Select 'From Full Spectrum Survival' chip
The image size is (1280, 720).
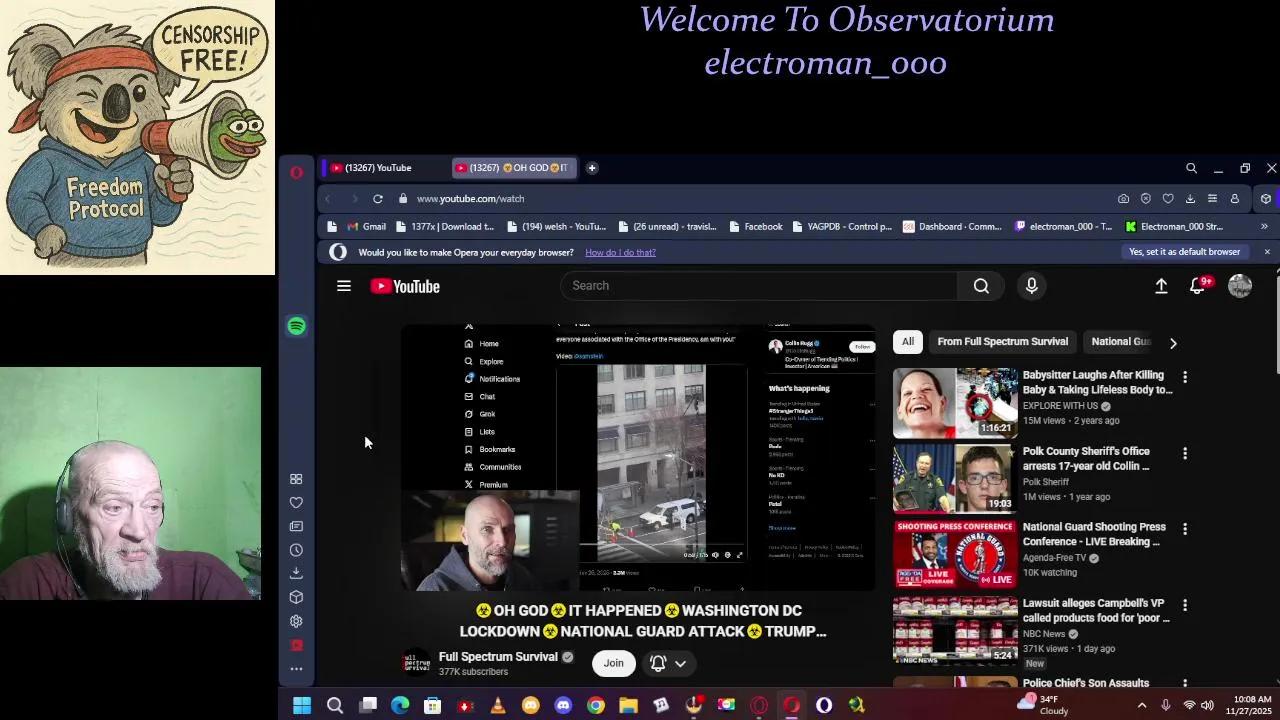[1003, 342]
